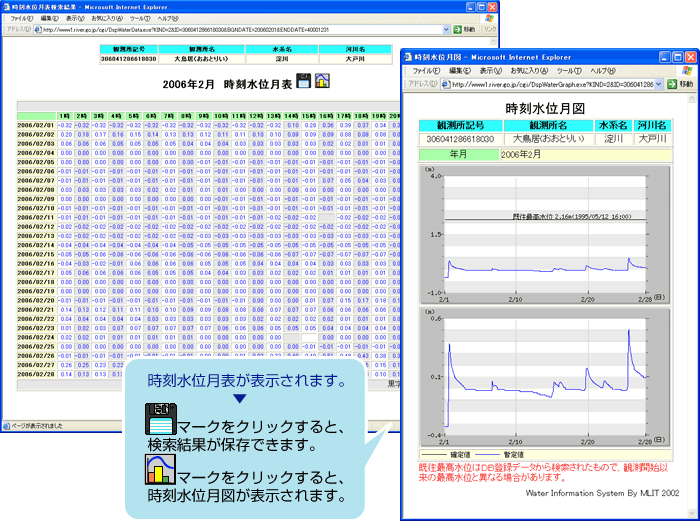Open ヘルプ(H) menu in graph window
Viewport: 700px width, 522px height.
tap(602, 71)
